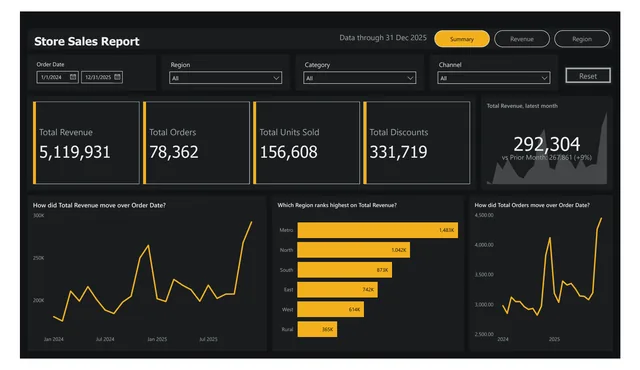Click the end Order Date field 12/31/2025
This screenshot has height=370, width=640.
[x=102, y=77]
